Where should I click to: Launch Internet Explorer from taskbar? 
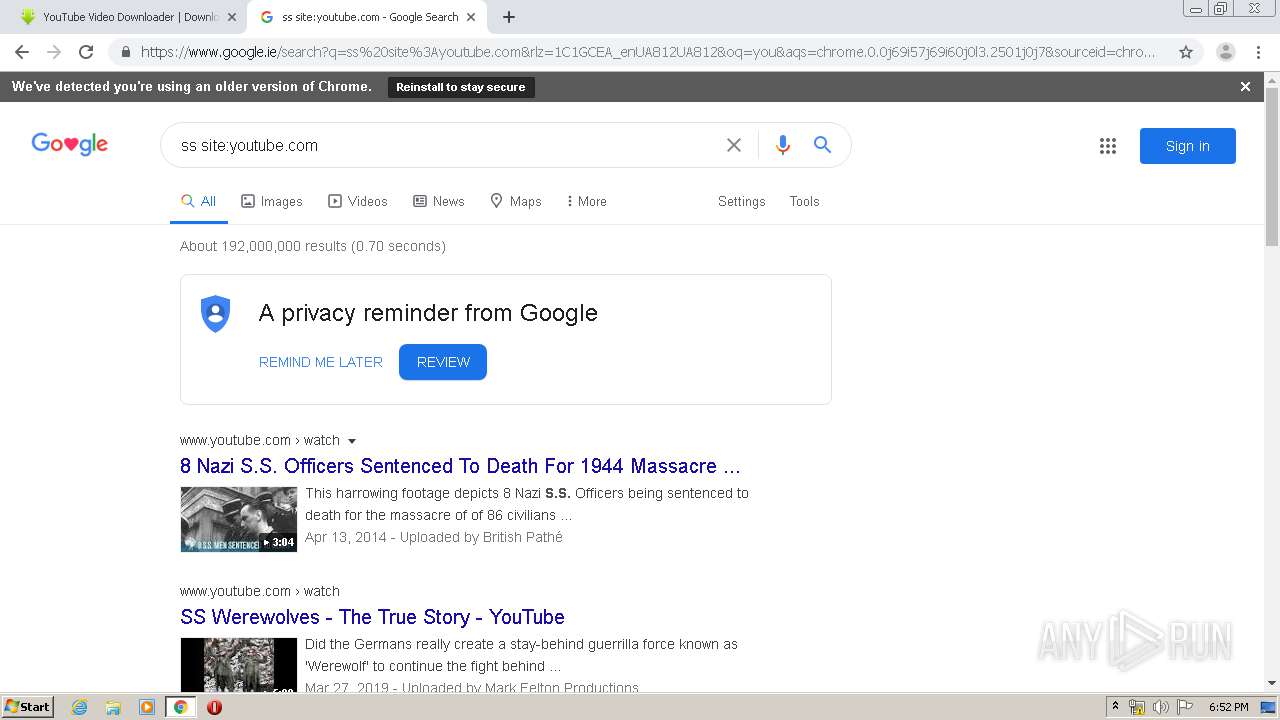(x=80, y=707)
